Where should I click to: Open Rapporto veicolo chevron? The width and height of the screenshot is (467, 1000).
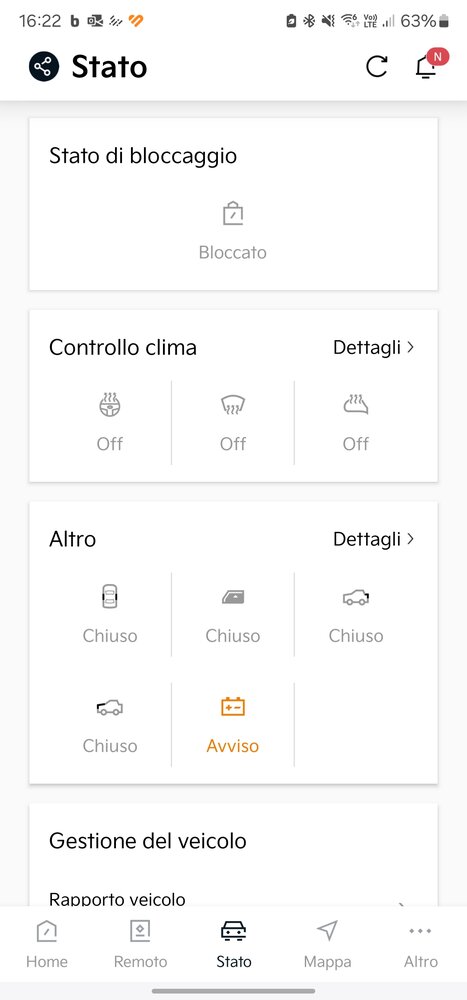tap(403, 902)
